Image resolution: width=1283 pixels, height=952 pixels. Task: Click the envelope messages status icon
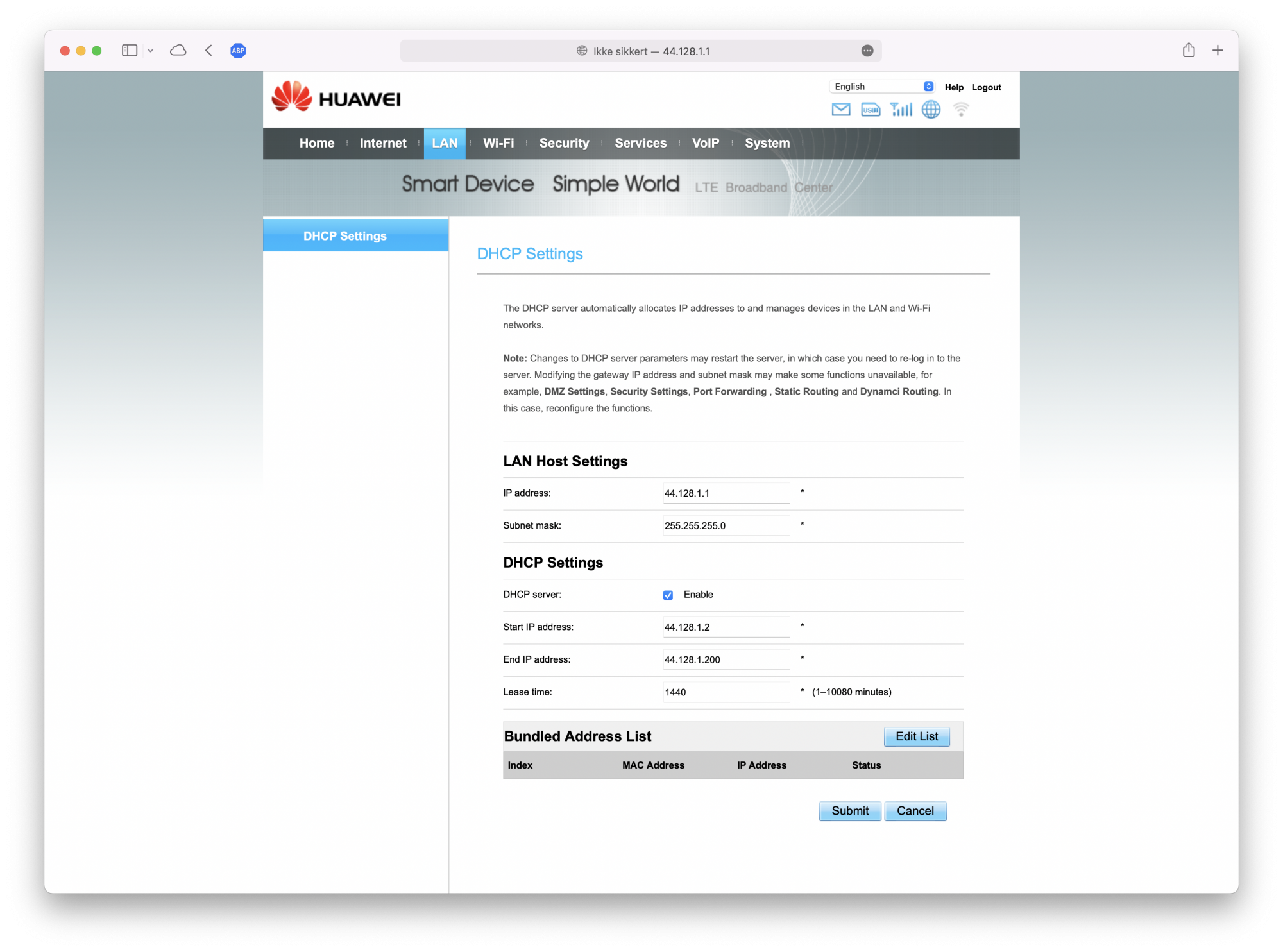[x=840, y=110]
